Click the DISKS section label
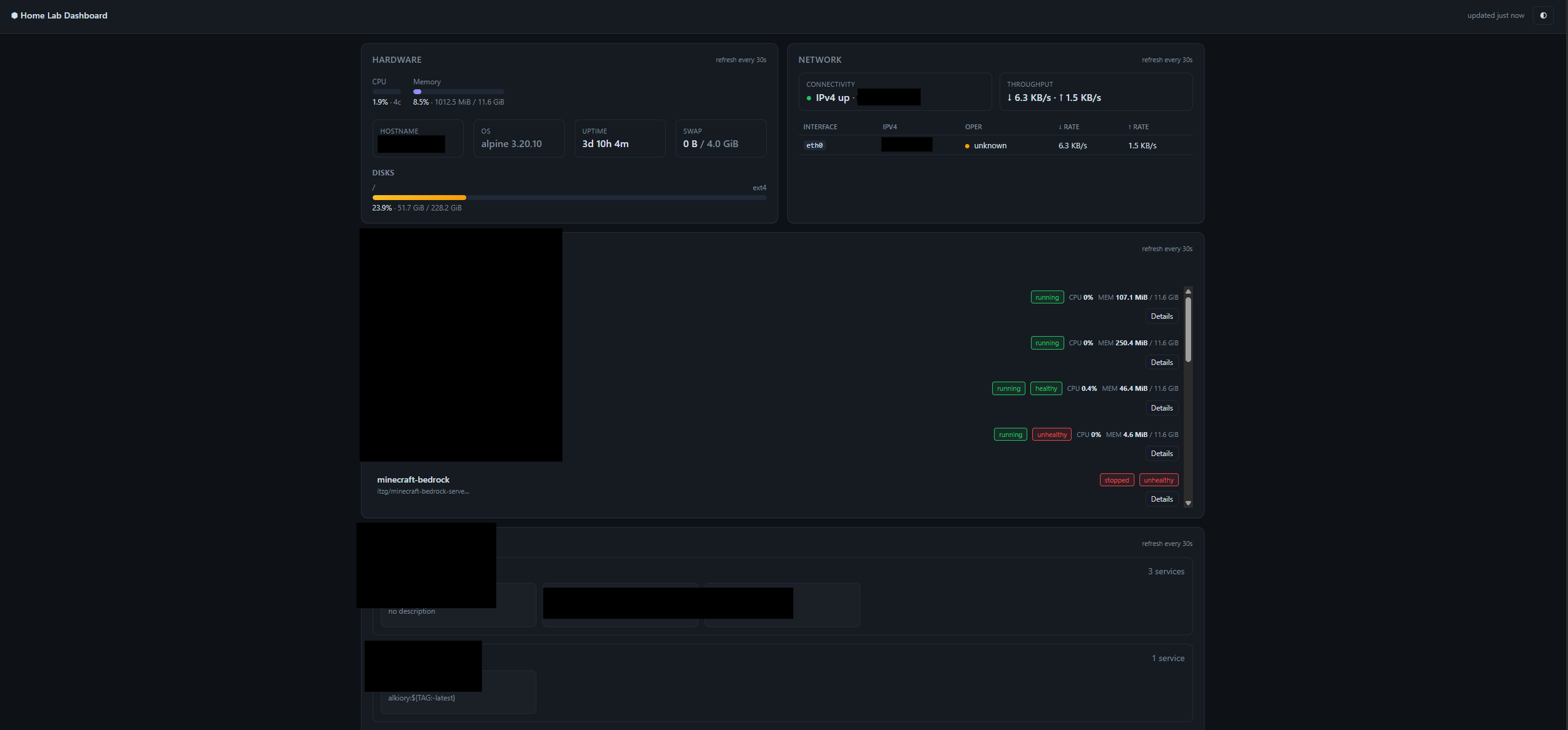The width and height of the screenshot is (1568, 730). click(x=383, y=173)
